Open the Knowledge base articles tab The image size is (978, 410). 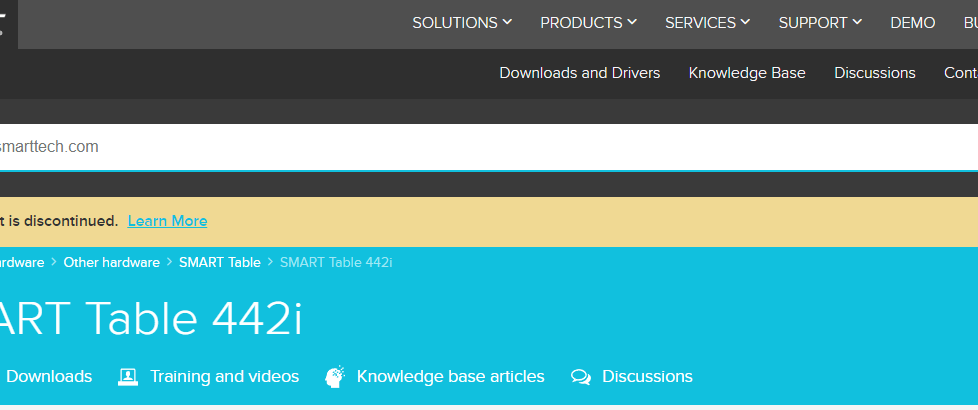(x=450, y=377)
